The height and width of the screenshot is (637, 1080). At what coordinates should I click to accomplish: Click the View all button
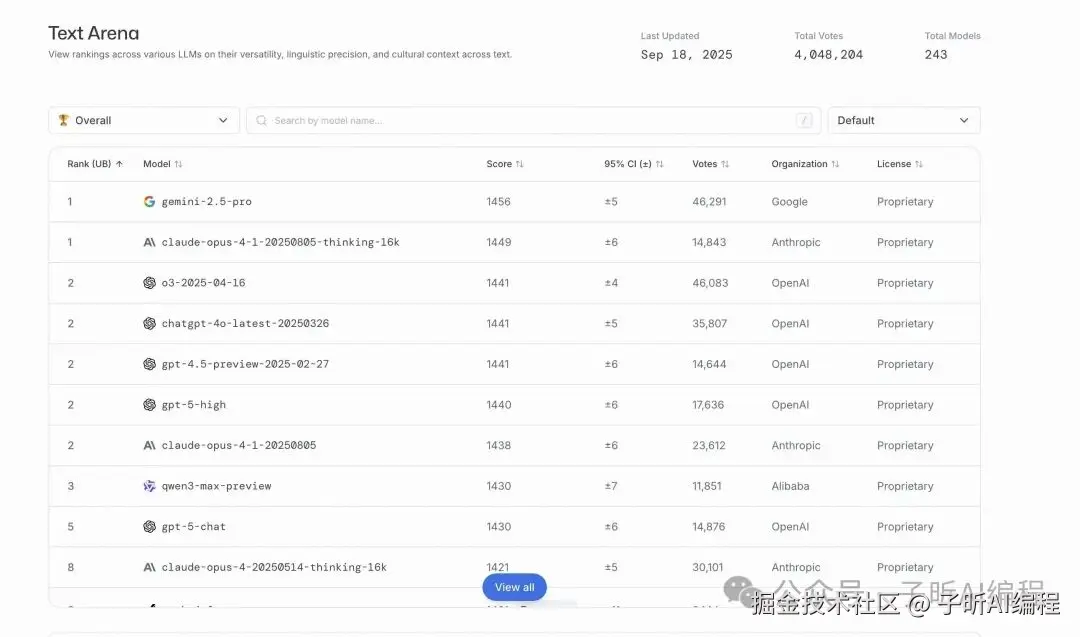click(515, 587)
